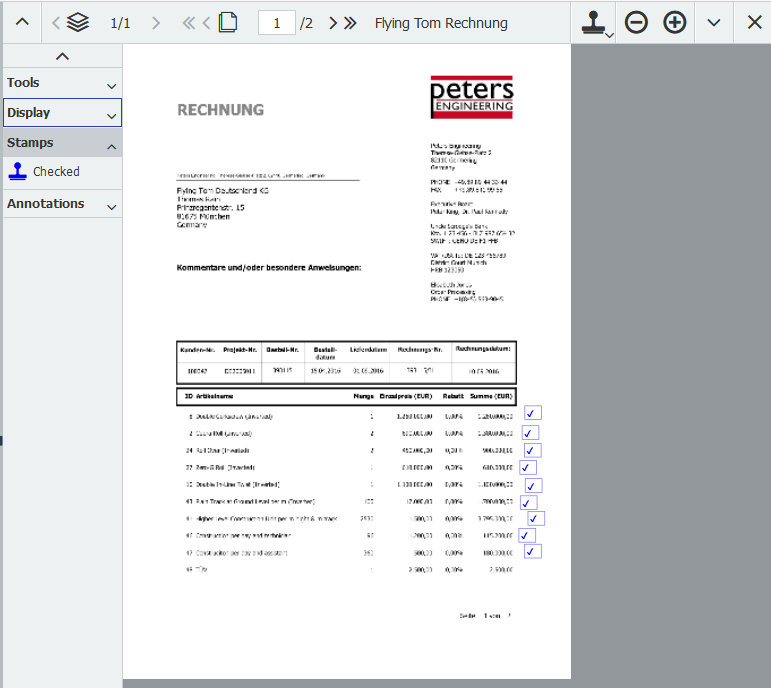
Task: Click the single page icon in the toolbar
Action: 227,23
